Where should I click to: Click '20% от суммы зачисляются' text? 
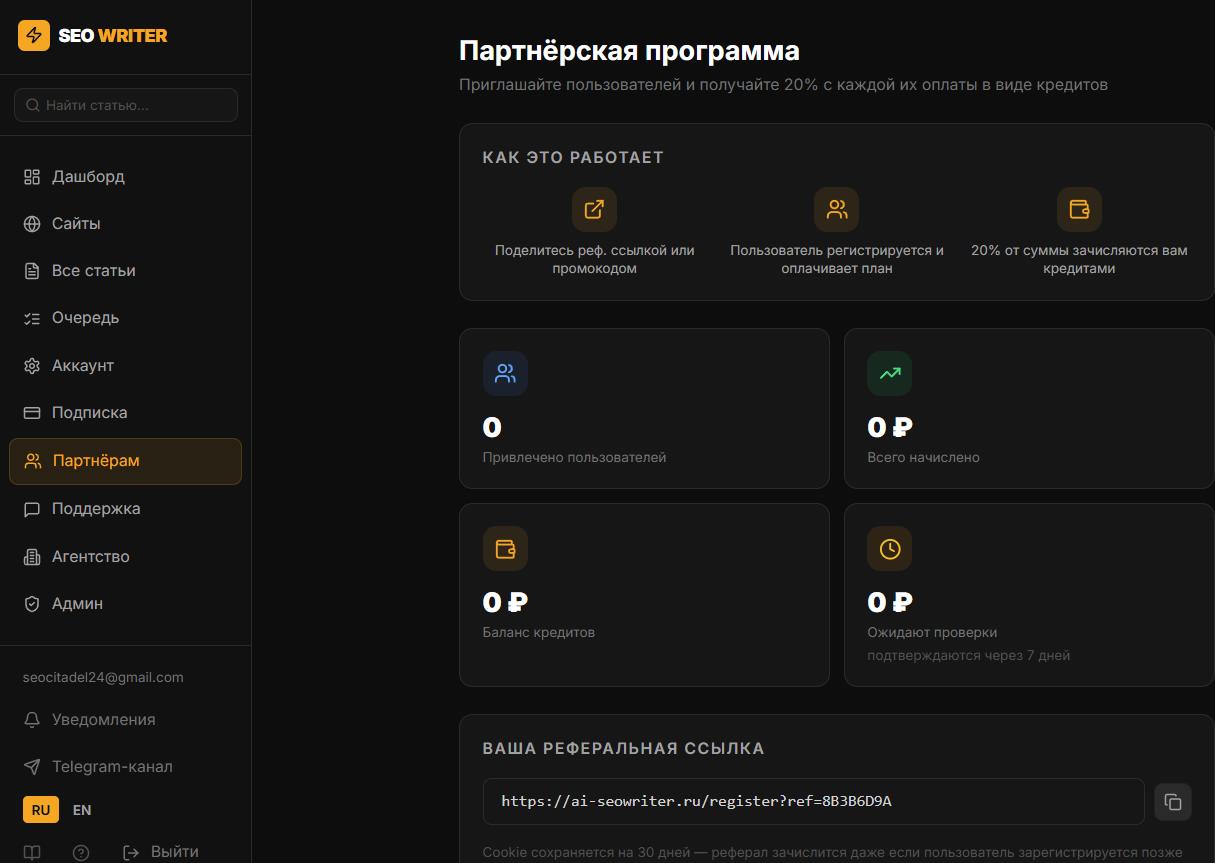[x=1079, y=259]
